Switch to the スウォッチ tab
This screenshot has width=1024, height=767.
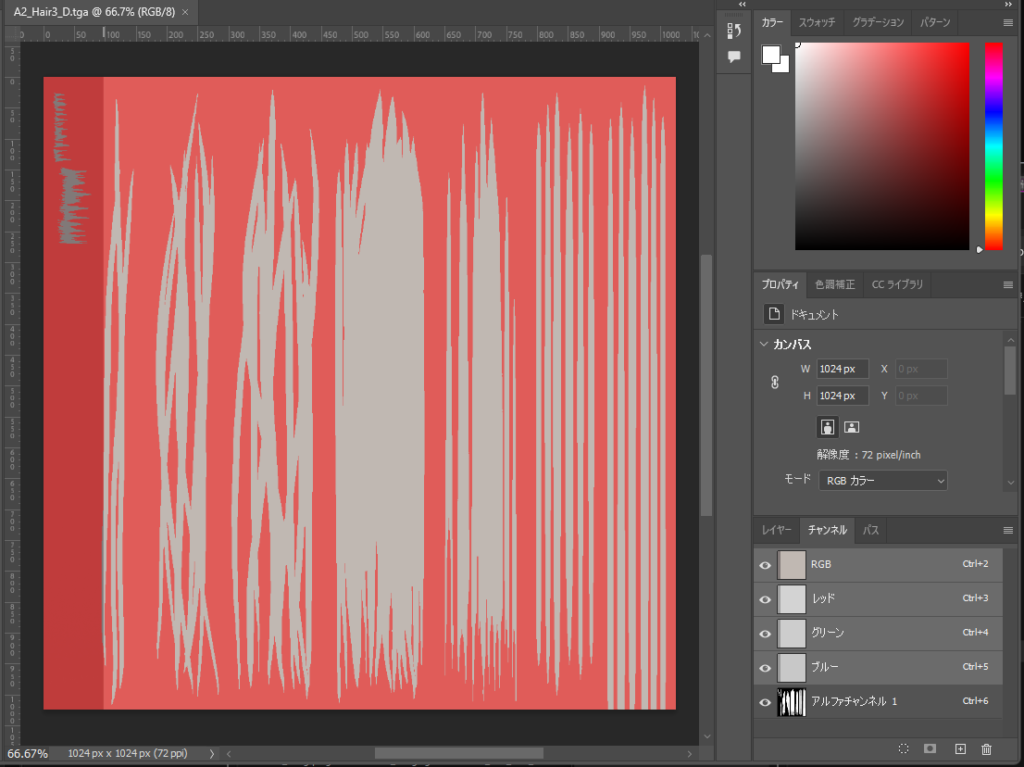click(x=816, y=22)
